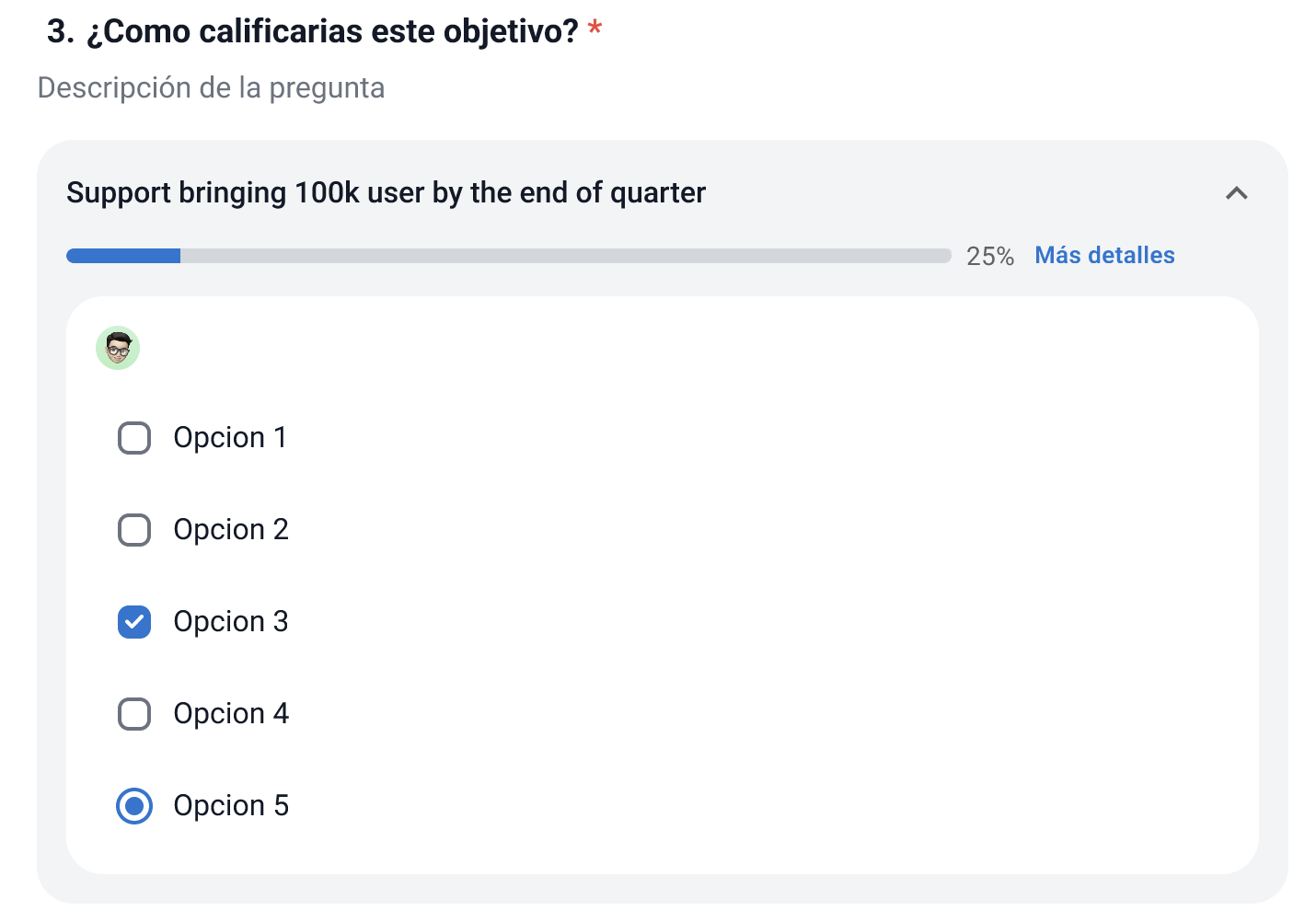Click the blue filled part of progress bar

123,256
